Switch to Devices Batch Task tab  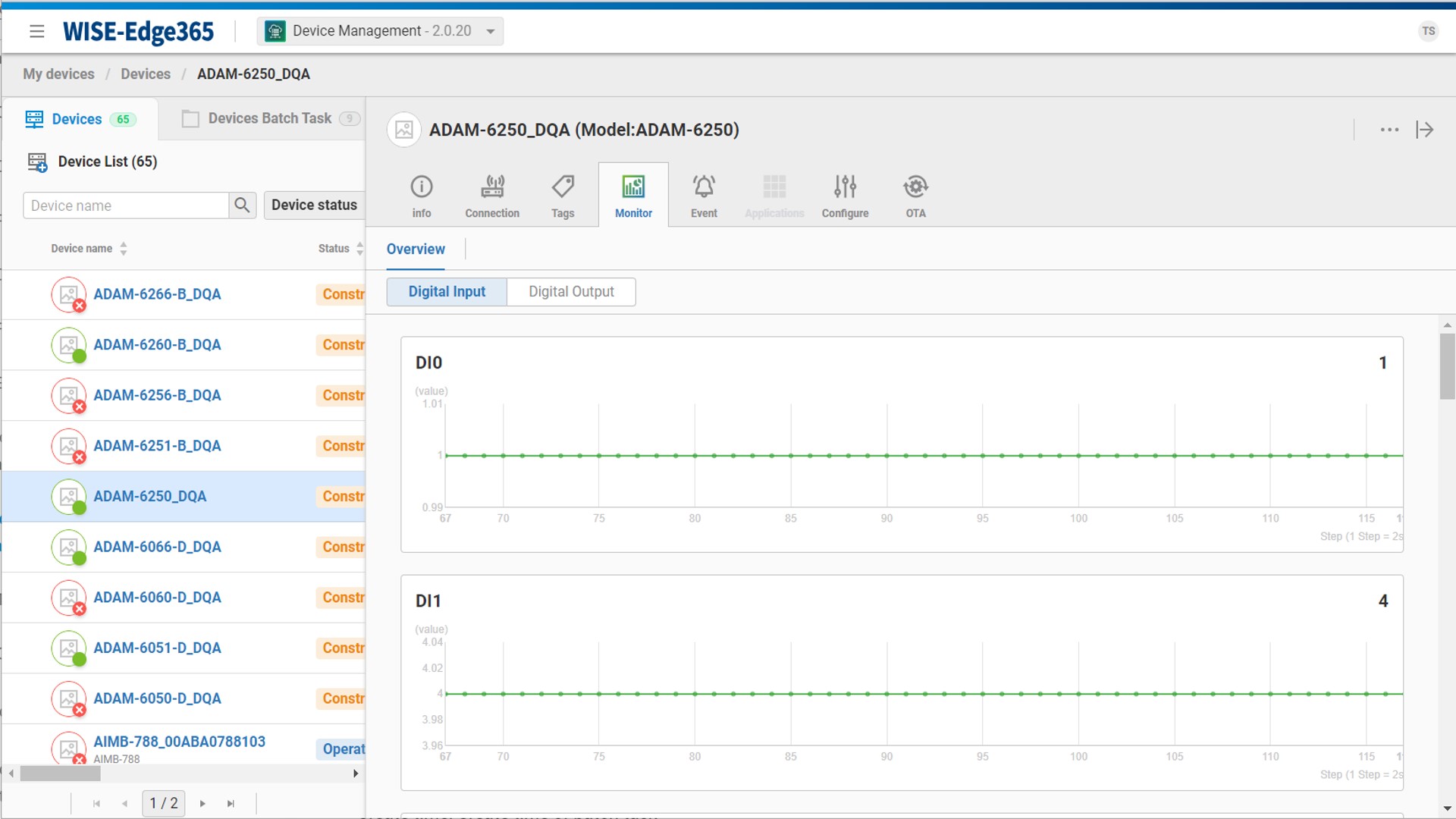(271, 118)
